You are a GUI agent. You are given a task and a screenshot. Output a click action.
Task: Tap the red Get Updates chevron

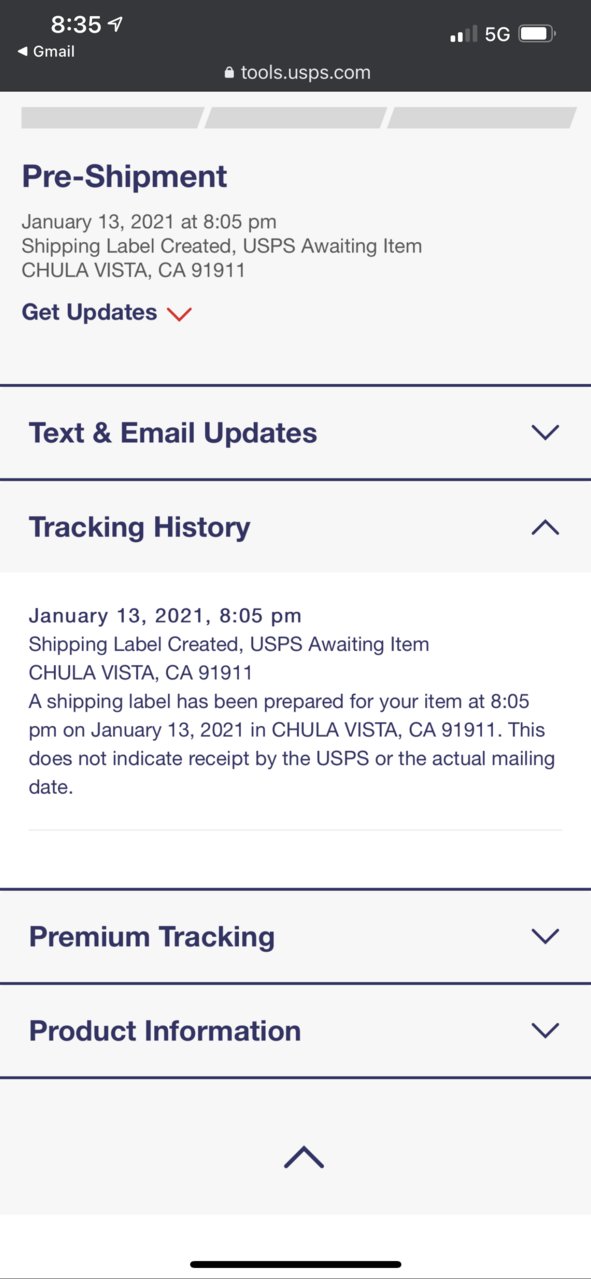tap(179, 314)
